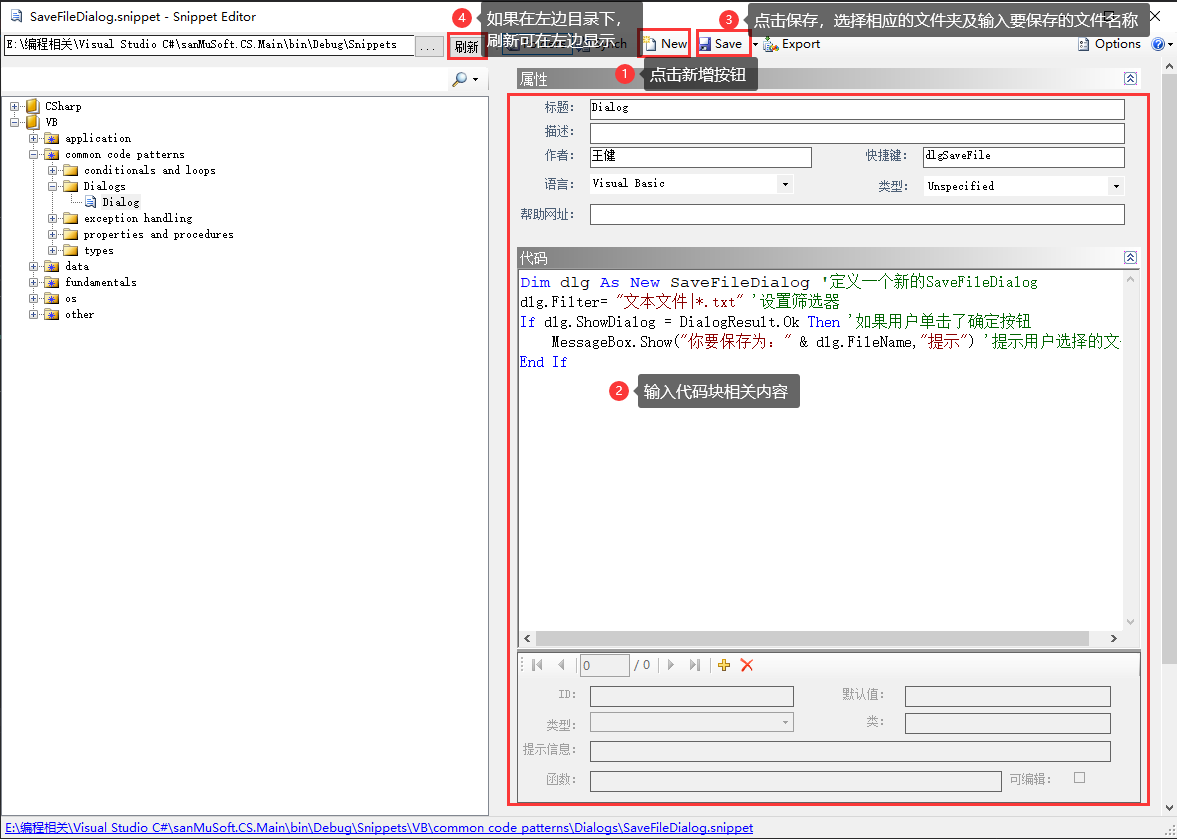Screen dimensions: 1177x839
Task: Click the 作者 author field
Action: point(700,157)
